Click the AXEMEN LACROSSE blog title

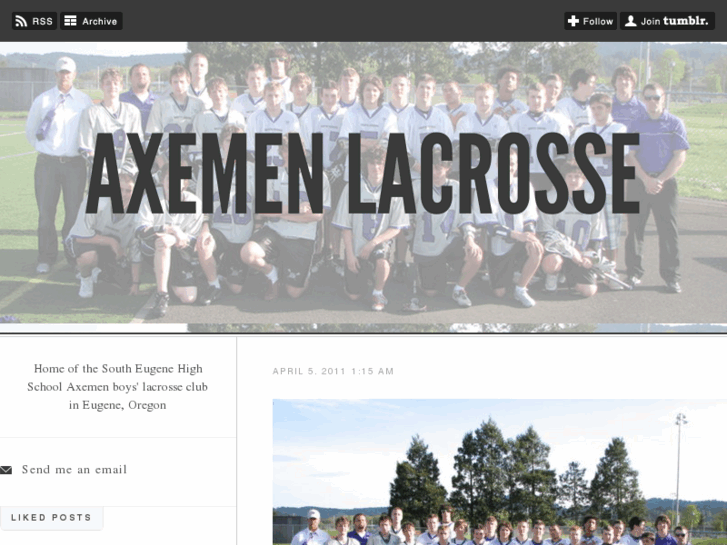point(363,173)
